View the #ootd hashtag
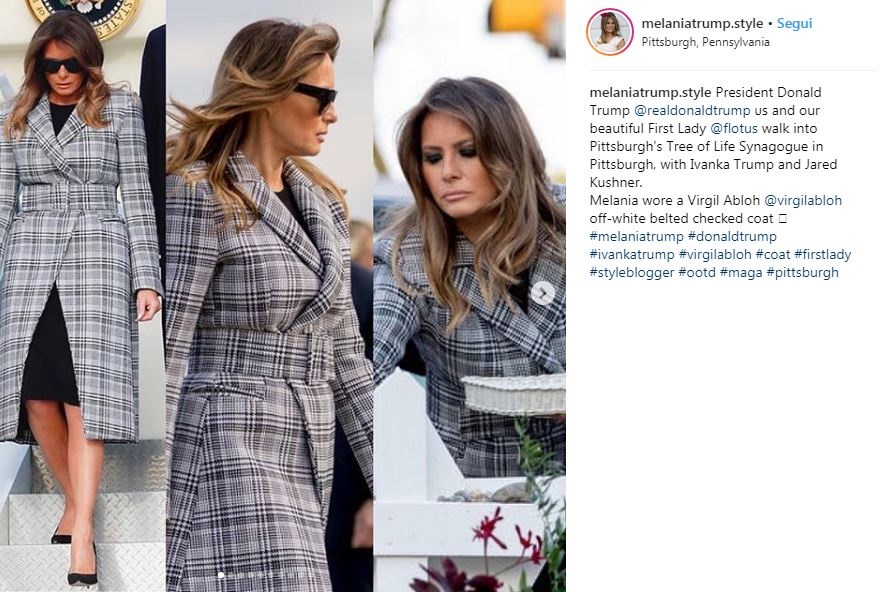 coord(697,272)
